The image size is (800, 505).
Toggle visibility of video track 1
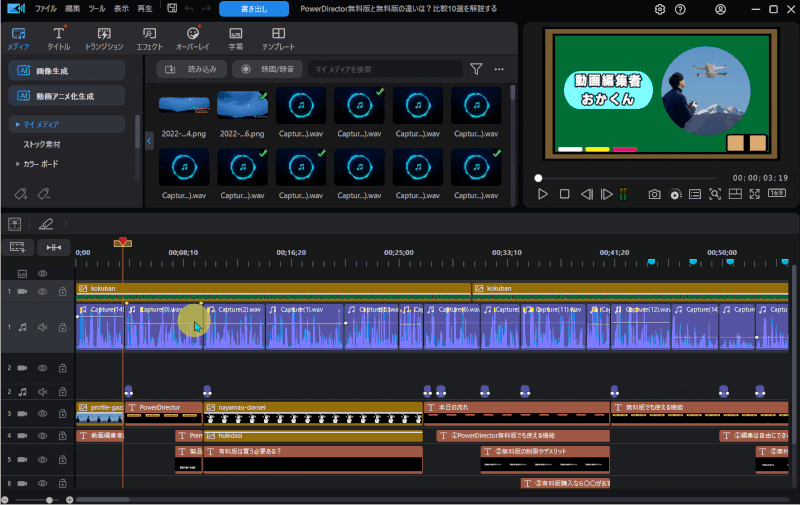click(x=42, y=292)
